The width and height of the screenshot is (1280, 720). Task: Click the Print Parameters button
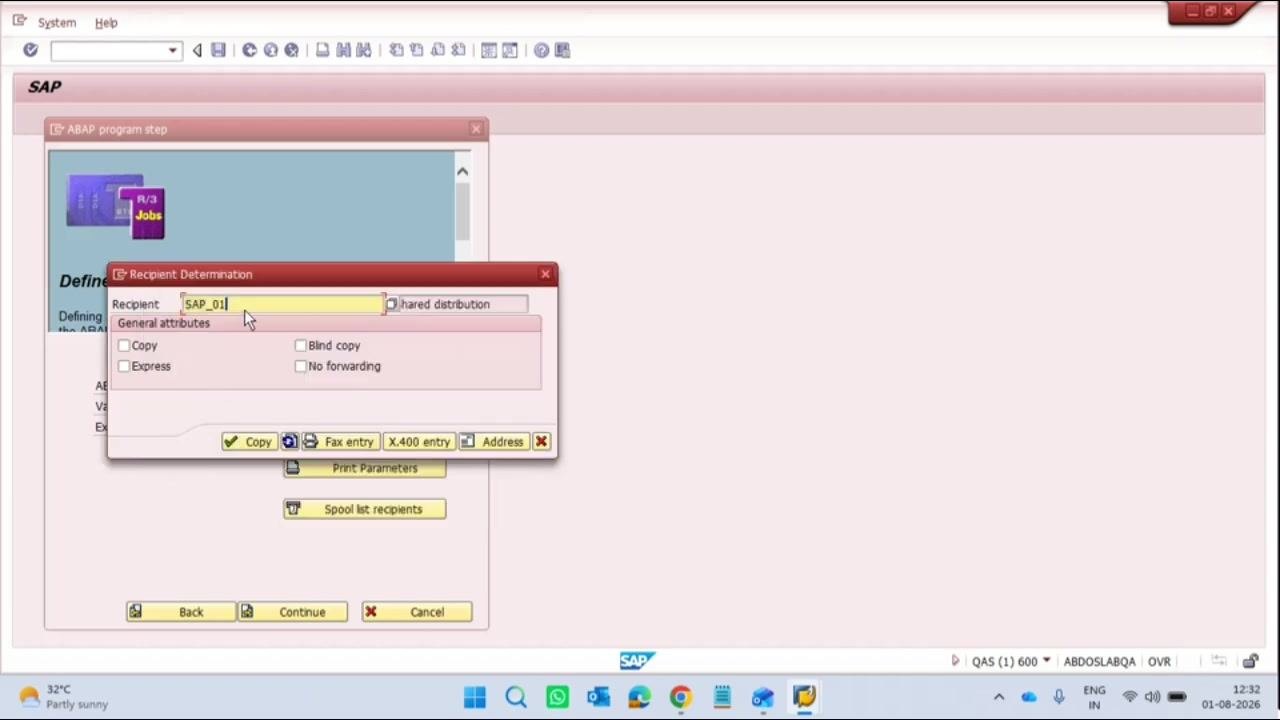(364, 468)
